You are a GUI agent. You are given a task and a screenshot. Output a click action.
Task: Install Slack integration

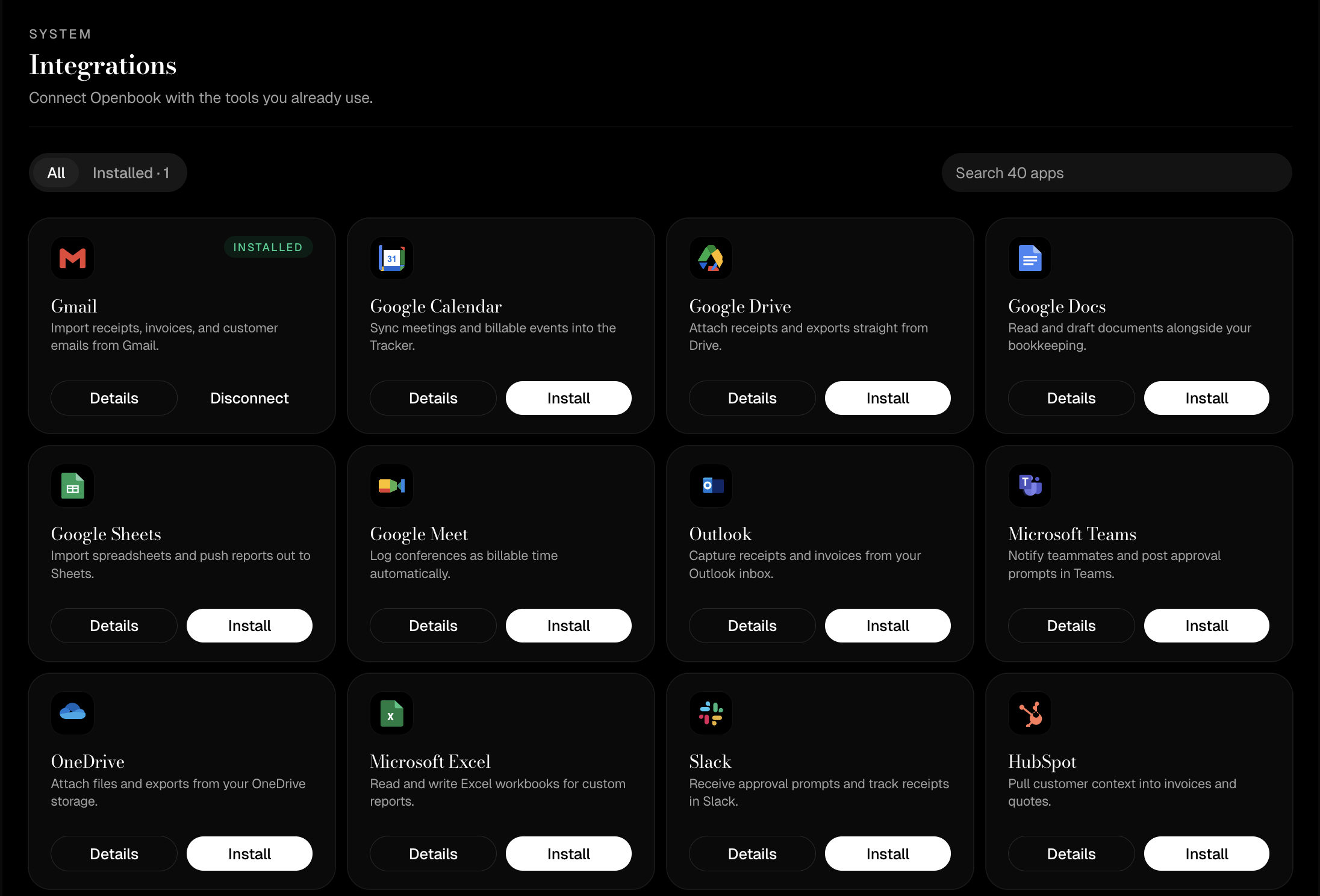tap(888, 854)
